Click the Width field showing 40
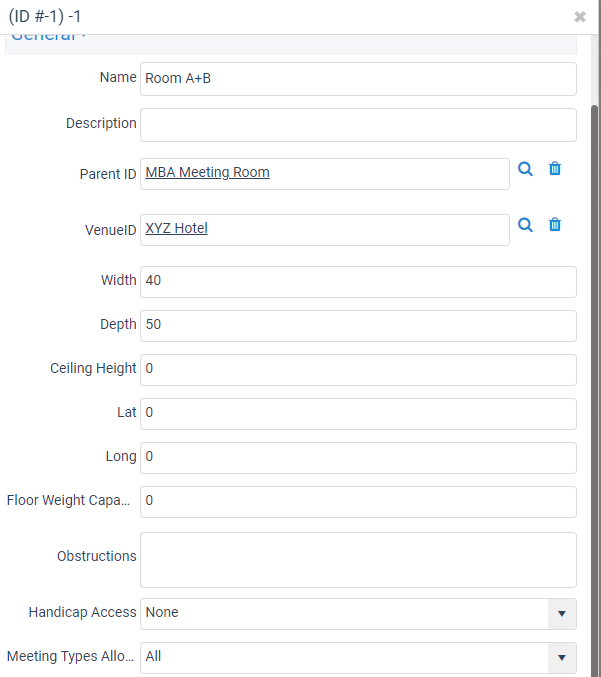Viewport: 601px width, 677px height. point(358,282)
